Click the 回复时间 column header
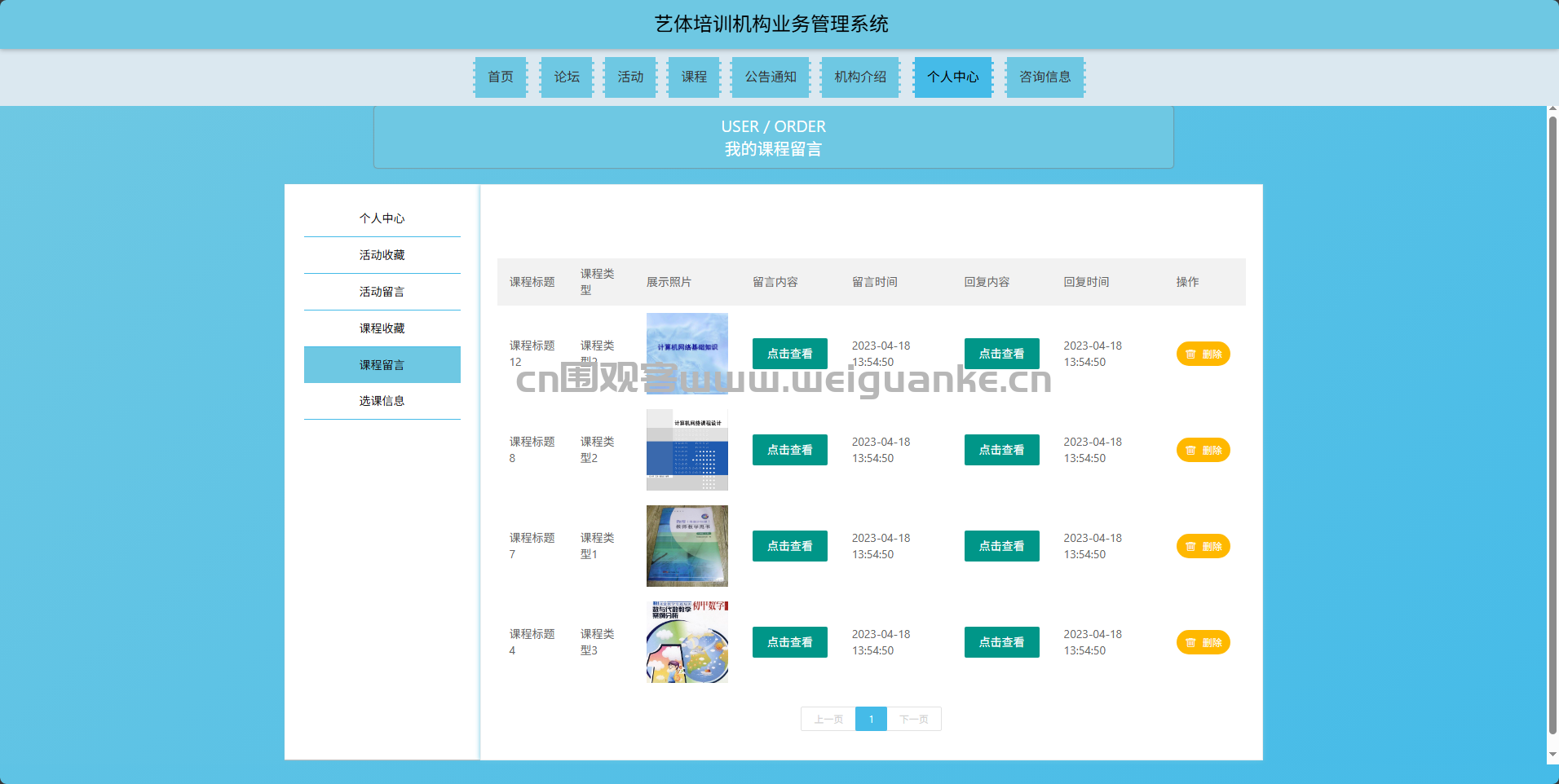 (x=1086, y=282)
